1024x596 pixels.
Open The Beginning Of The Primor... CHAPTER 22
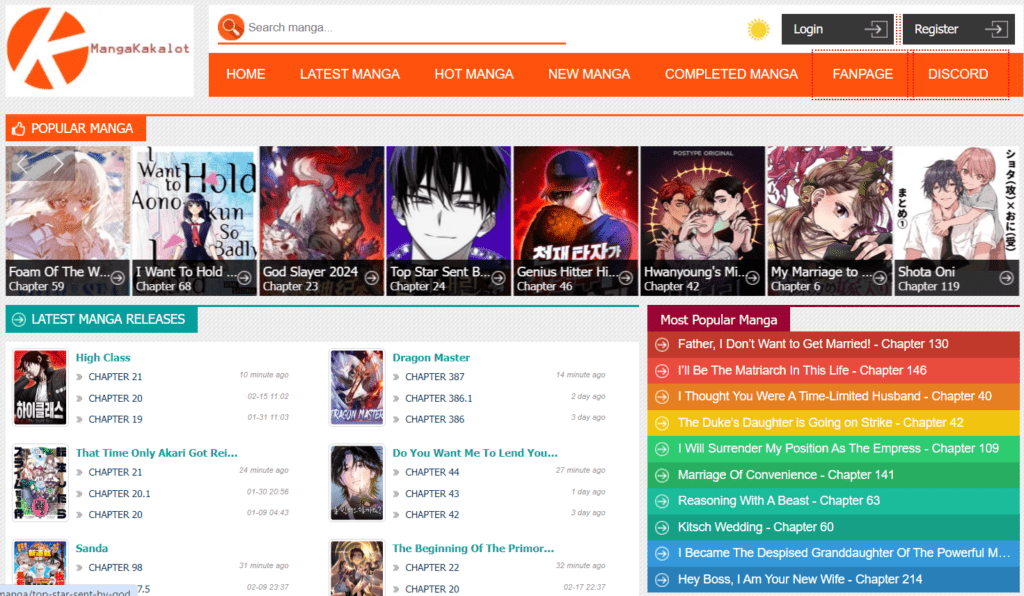pos(432,568)
